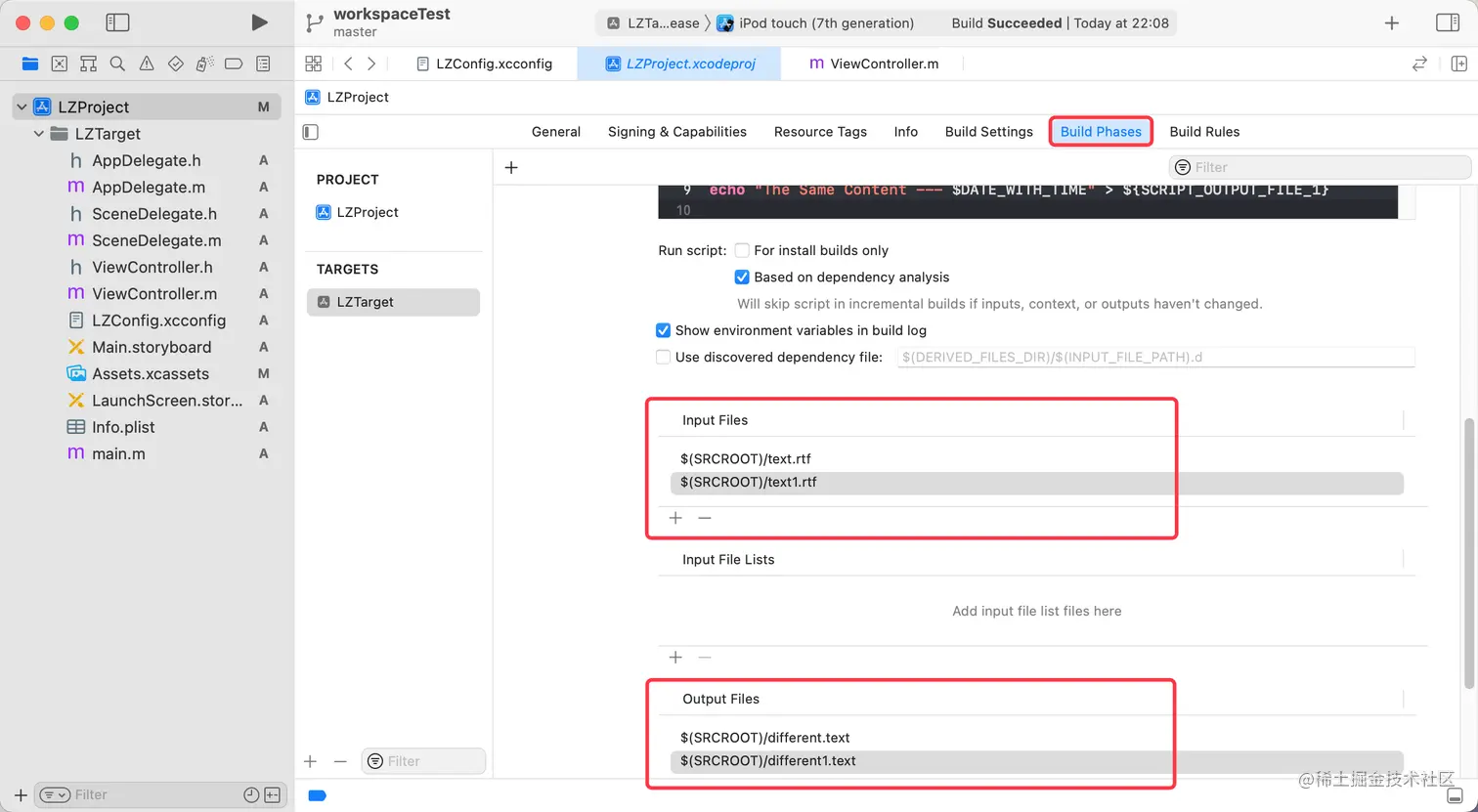Open the Test navigator
1478x812 pixels.
(x=176, y=64)
